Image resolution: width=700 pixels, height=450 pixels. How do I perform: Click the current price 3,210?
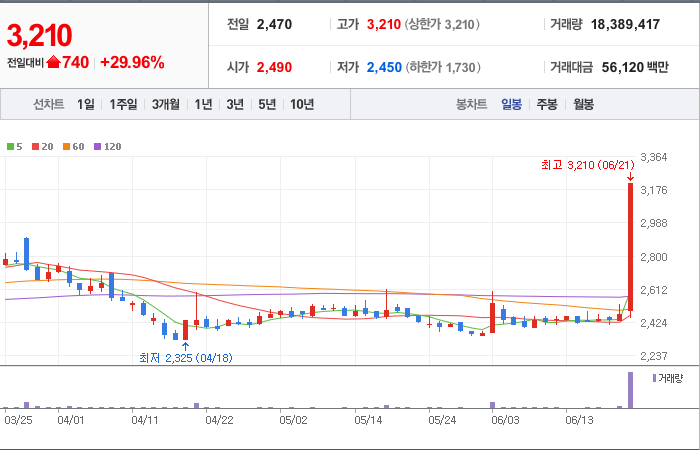(39, 36)
